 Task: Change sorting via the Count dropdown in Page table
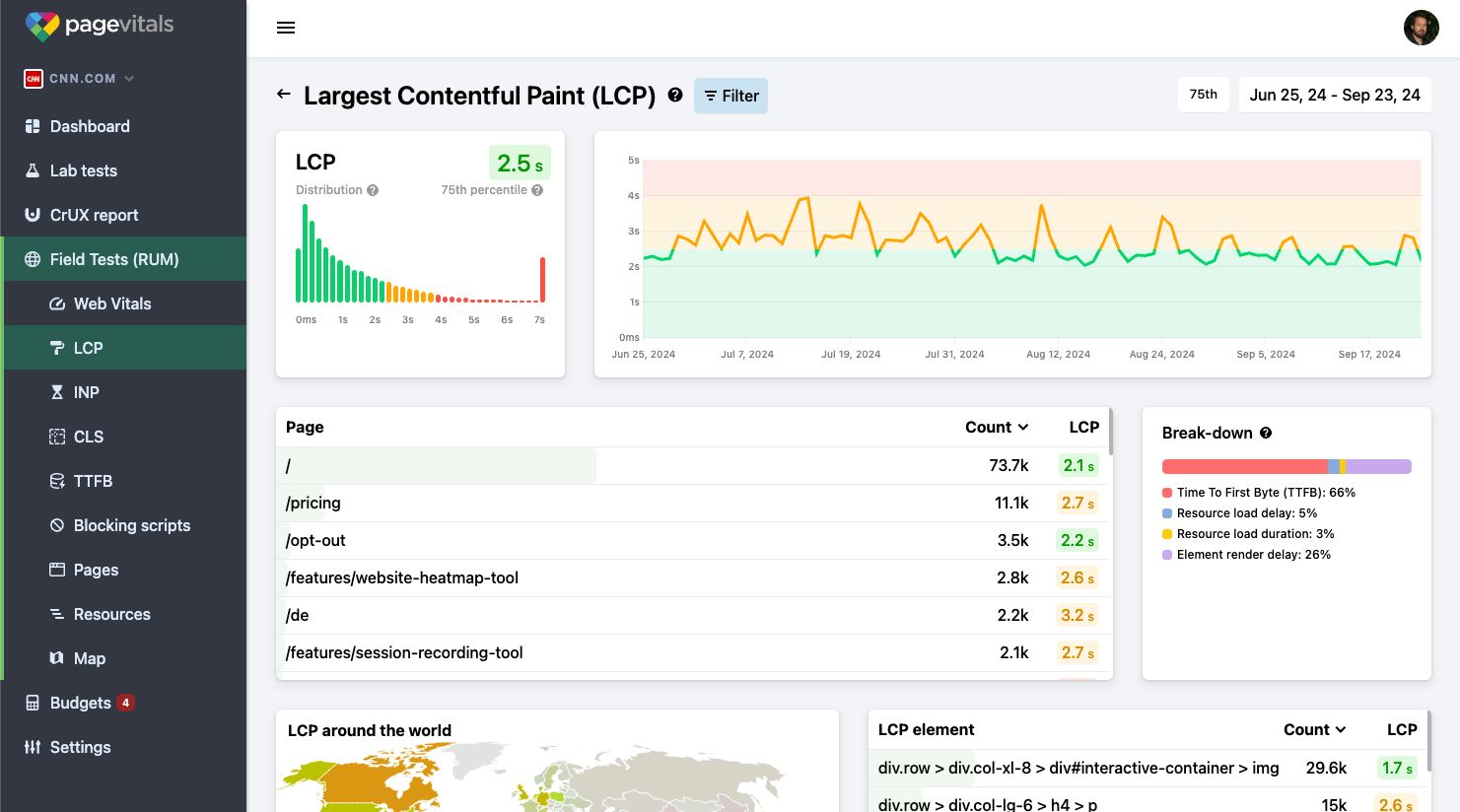click(x=996, y=427)
